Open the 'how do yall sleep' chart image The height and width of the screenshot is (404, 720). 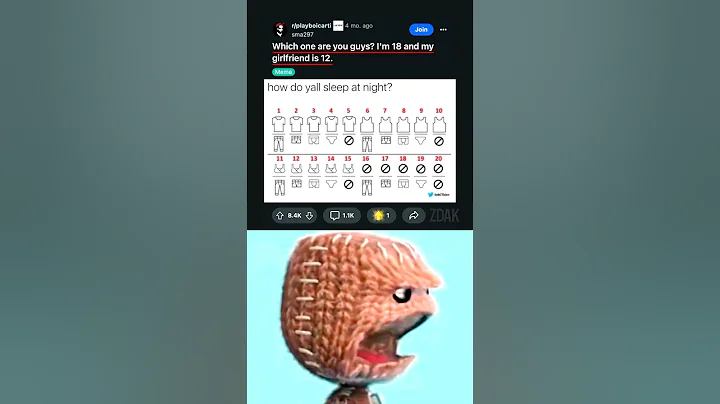[360, 141]
